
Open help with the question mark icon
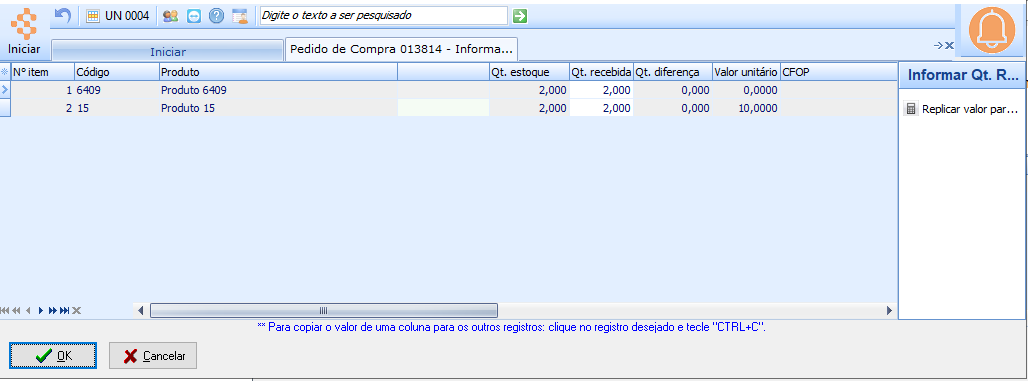point(216,16)
